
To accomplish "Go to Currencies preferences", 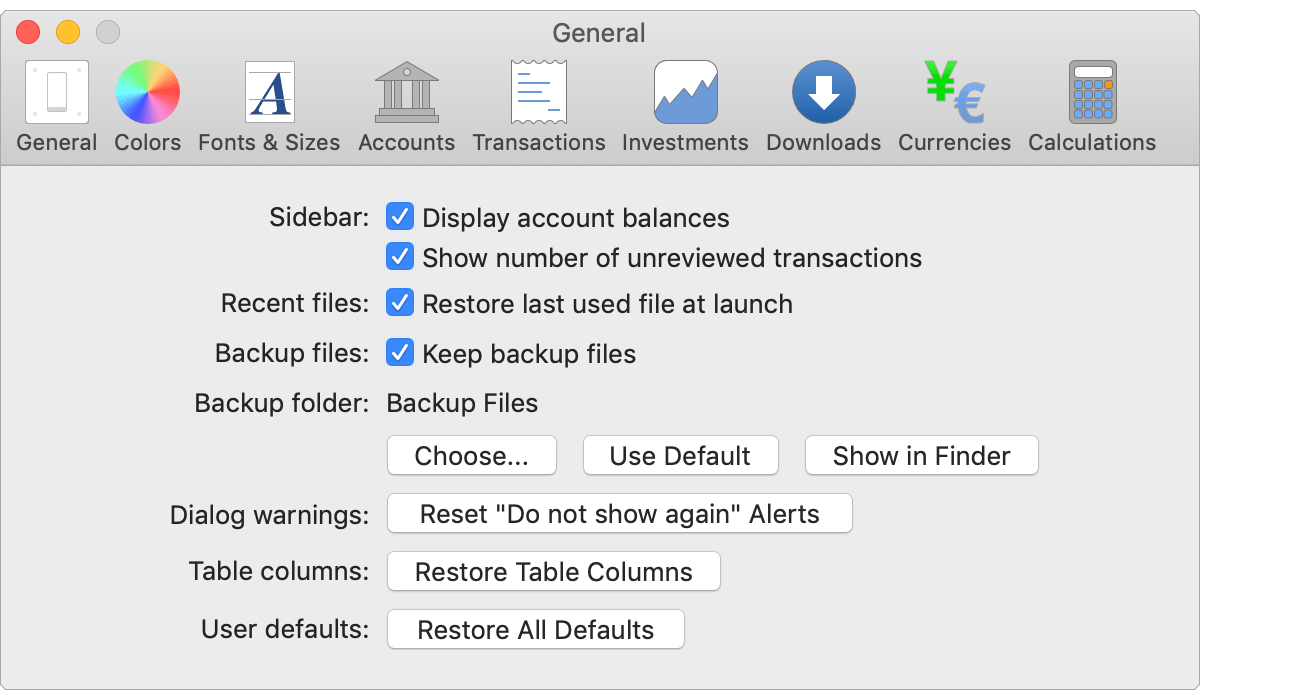I will [x=954, y=93].
